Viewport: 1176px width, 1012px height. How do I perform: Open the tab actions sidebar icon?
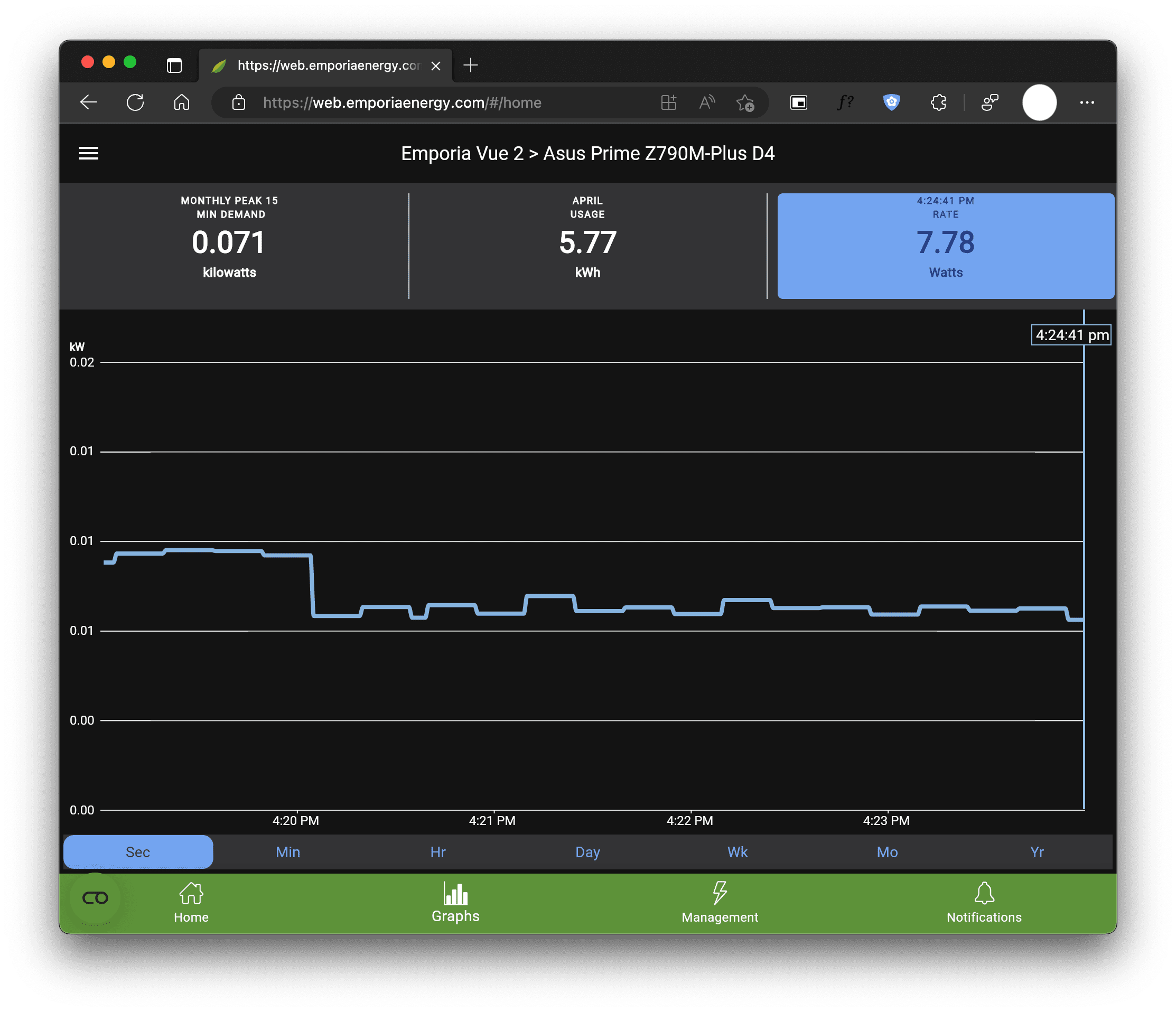pos(174,65)
